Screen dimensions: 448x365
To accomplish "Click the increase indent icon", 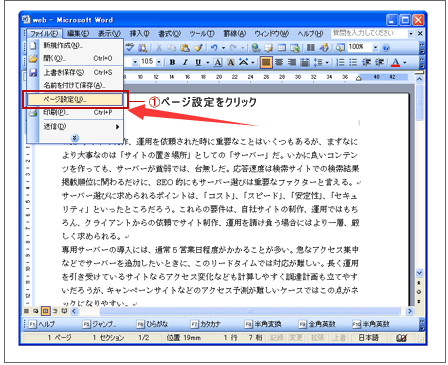I will [379, 62].
